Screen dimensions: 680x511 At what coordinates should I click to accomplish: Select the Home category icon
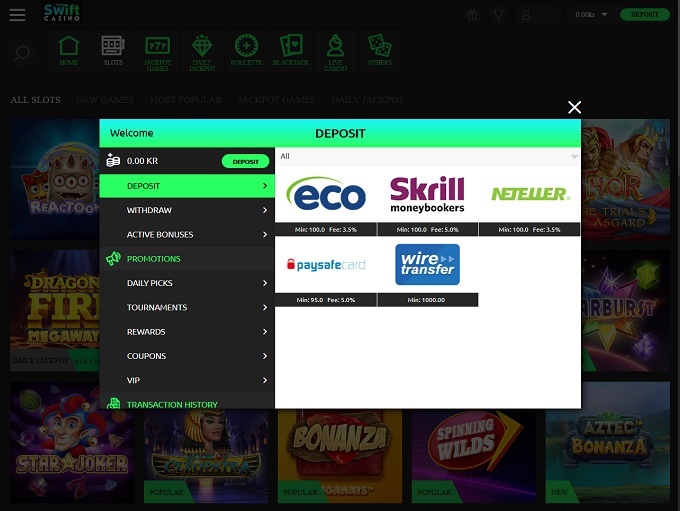coord(68,49)
